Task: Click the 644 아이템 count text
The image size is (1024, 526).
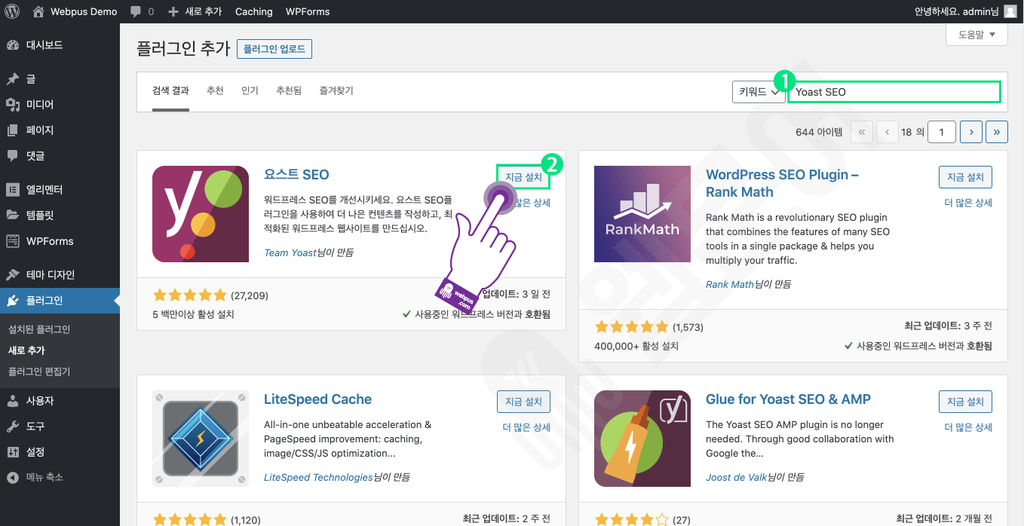Action: tap(819, 132)
